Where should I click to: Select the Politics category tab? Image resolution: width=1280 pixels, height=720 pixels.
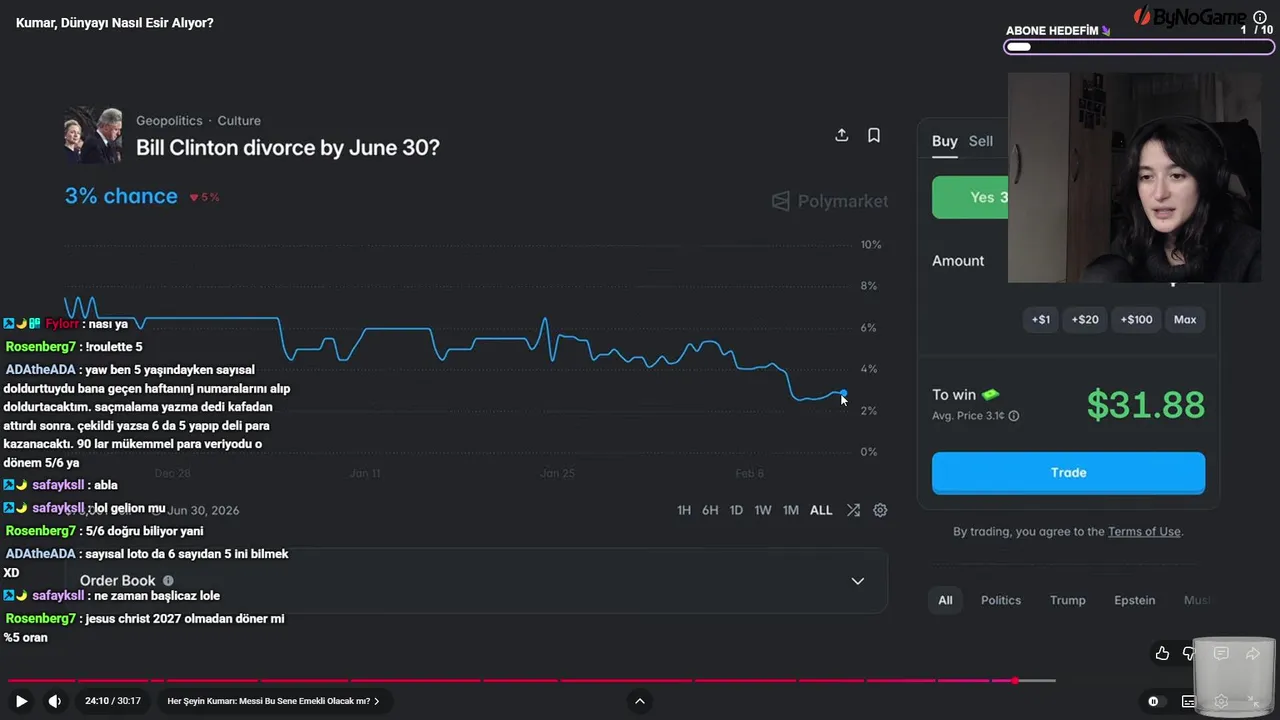tap(1001, 600)
